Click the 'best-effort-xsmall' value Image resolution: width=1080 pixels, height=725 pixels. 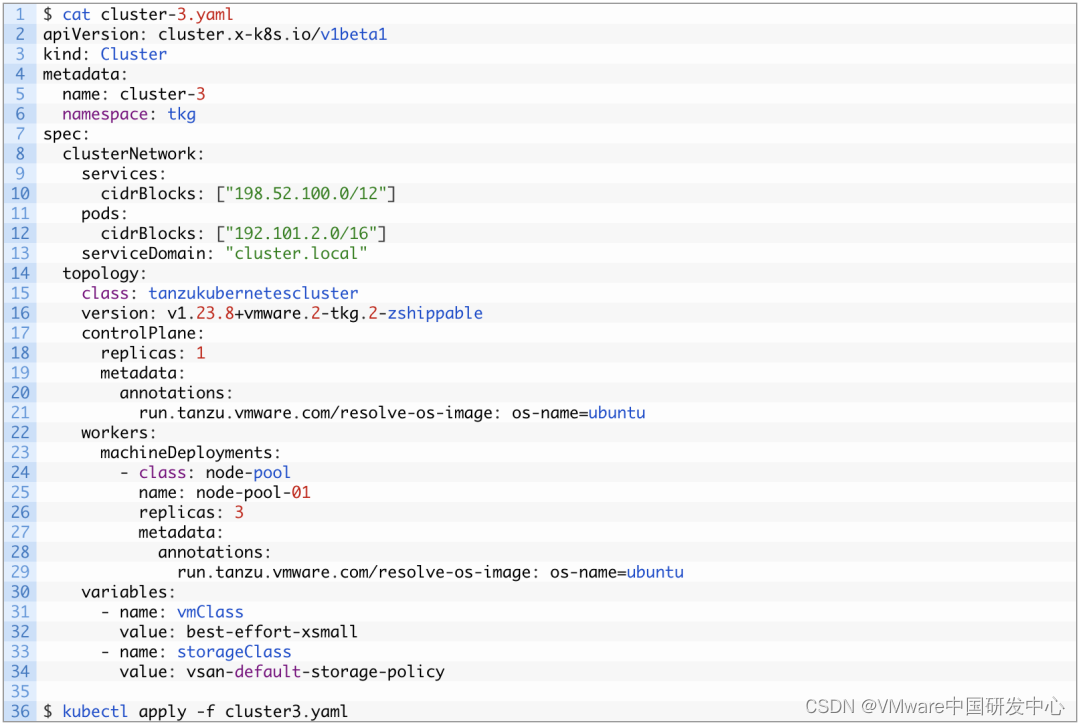tap(272, 632)
